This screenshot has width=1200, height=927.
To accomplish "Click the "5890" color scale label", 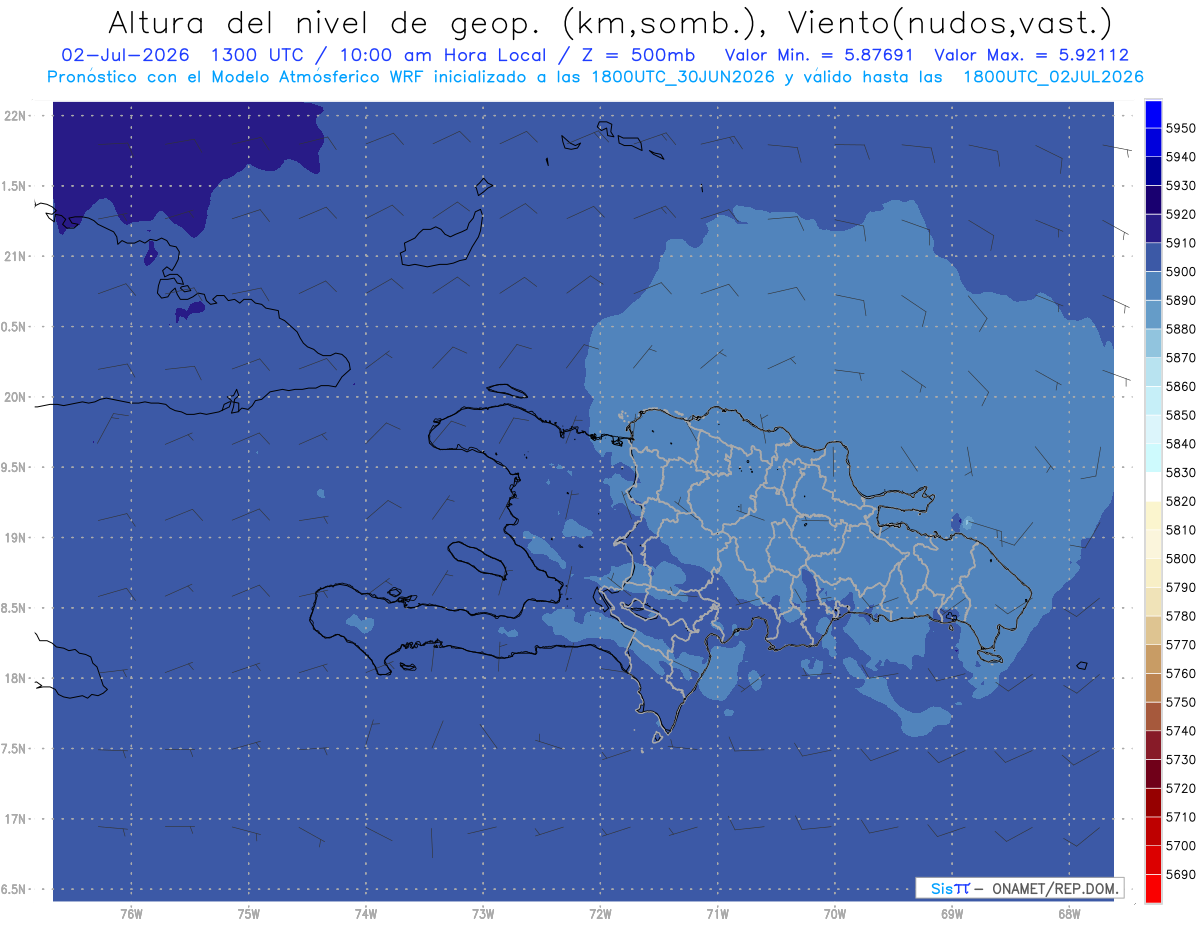I will tap(1180, 300).
